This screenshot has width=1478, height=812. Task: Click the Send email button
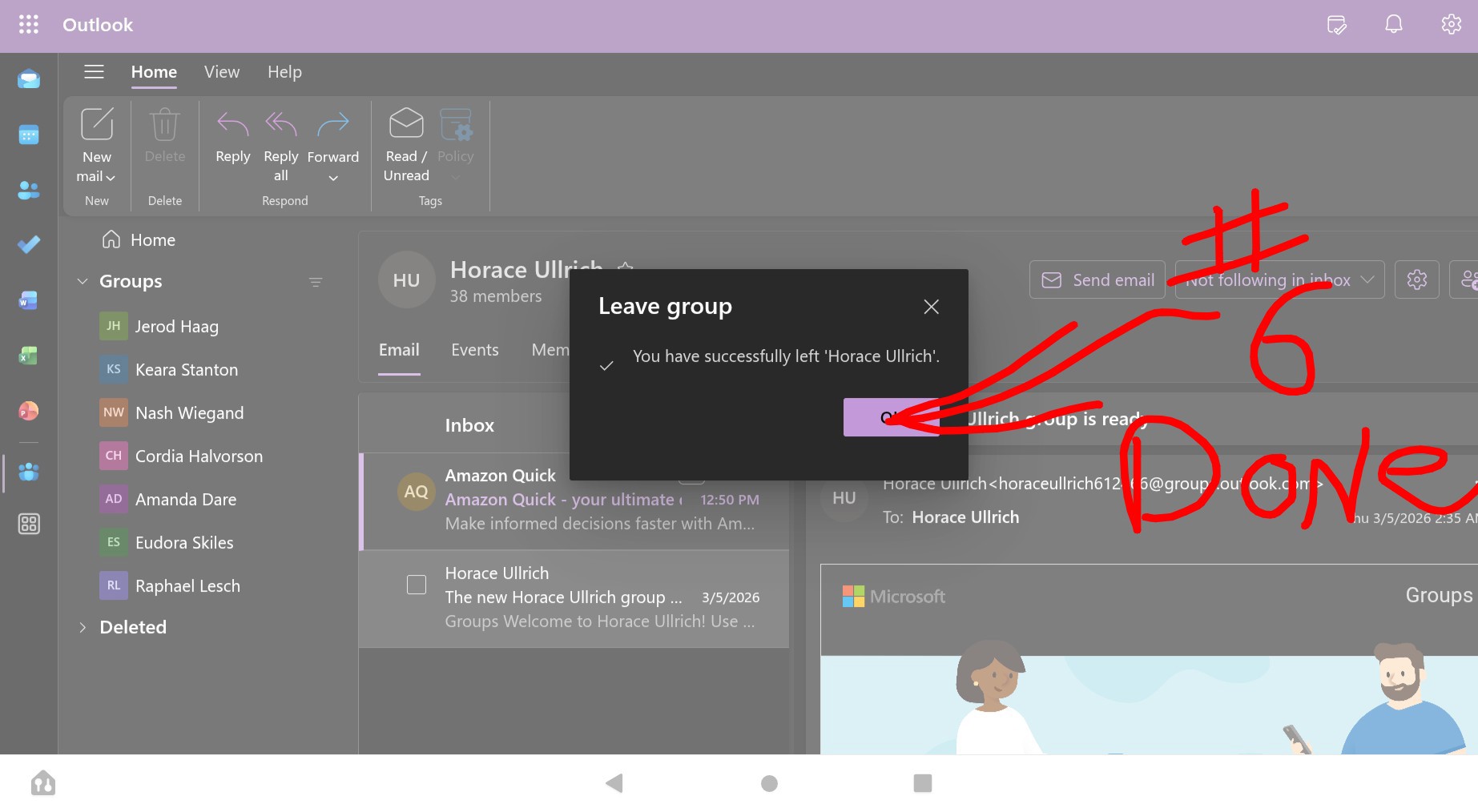(1097, 279)
